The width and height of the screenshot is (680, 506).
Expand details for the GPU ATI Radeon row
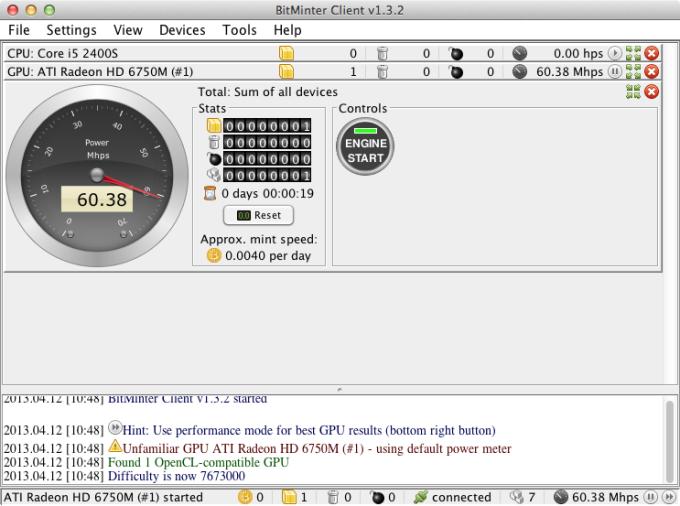tap(633, 72)
